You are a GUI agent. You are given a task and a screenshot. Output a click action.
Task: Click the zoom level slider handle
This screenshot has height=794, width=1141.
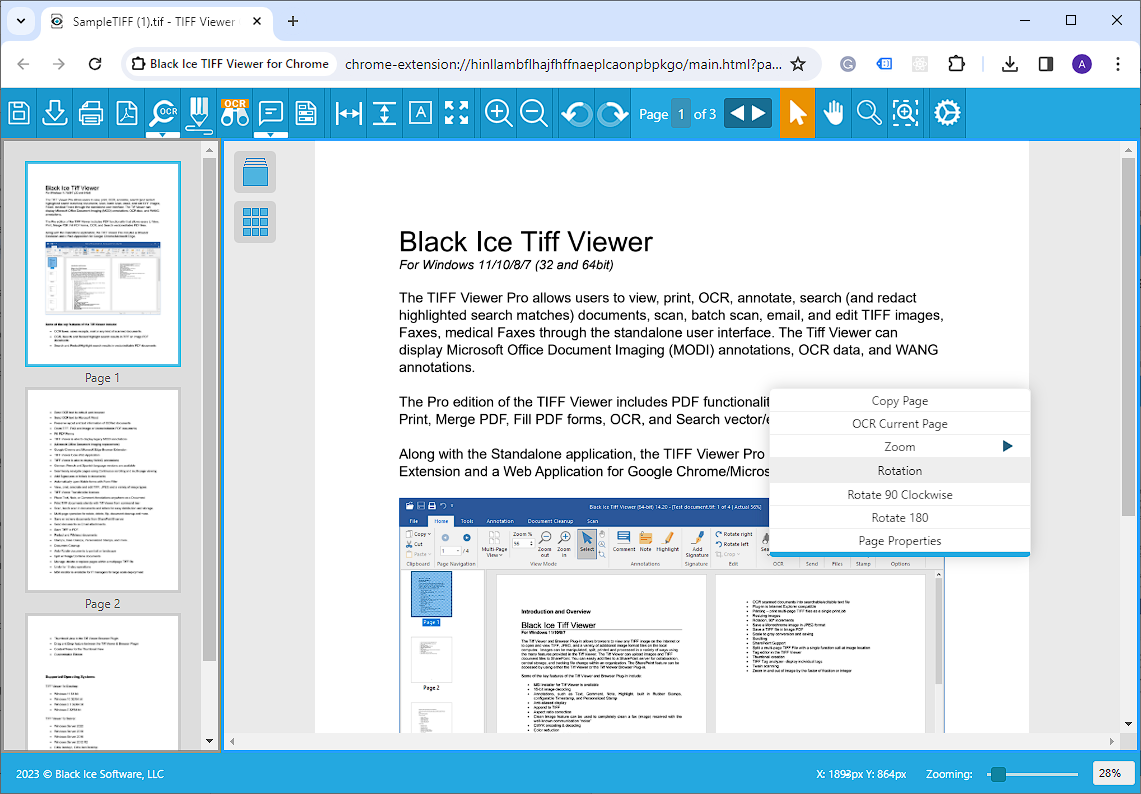pyautogui.click(x=998, y=774)
